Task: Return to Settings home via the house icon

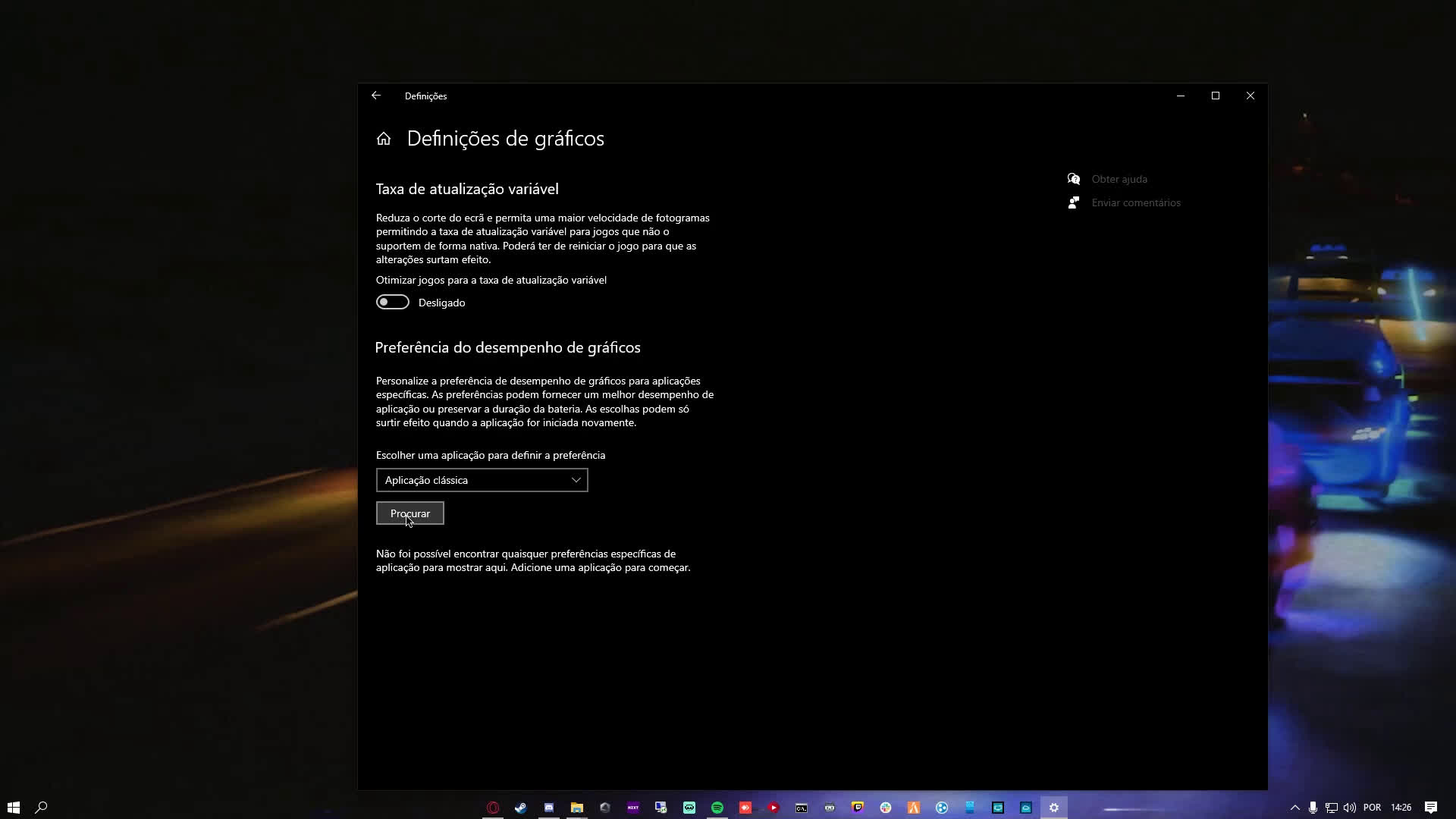Action: (x=384, y=138)
